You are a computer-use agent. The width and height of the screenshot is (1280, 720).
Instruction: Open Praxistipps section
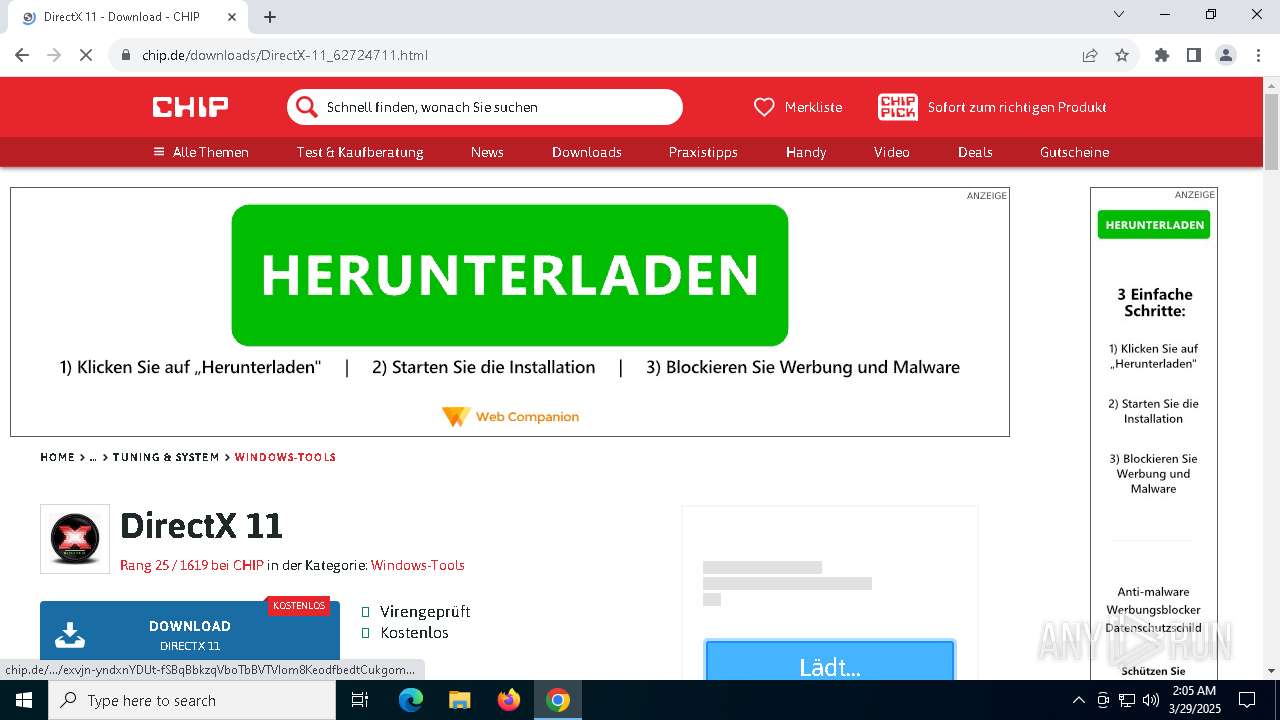(703, 152)
